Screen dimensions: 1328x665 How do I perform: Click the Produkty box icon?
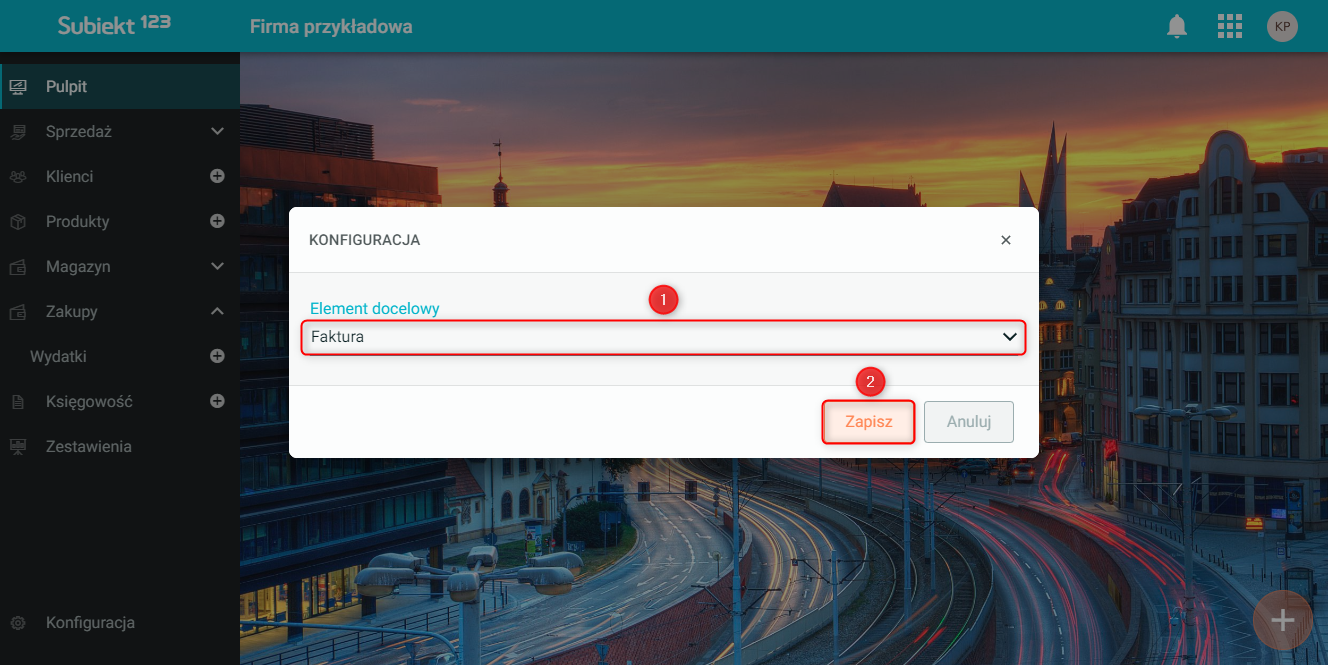18,222
